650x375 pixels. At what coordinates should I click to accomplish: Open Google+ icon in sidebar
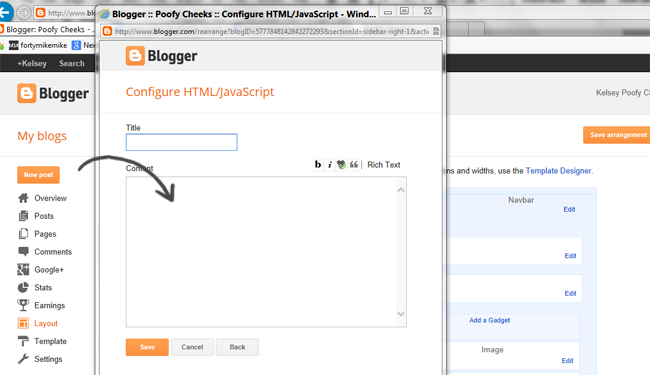tap(23, 269)
